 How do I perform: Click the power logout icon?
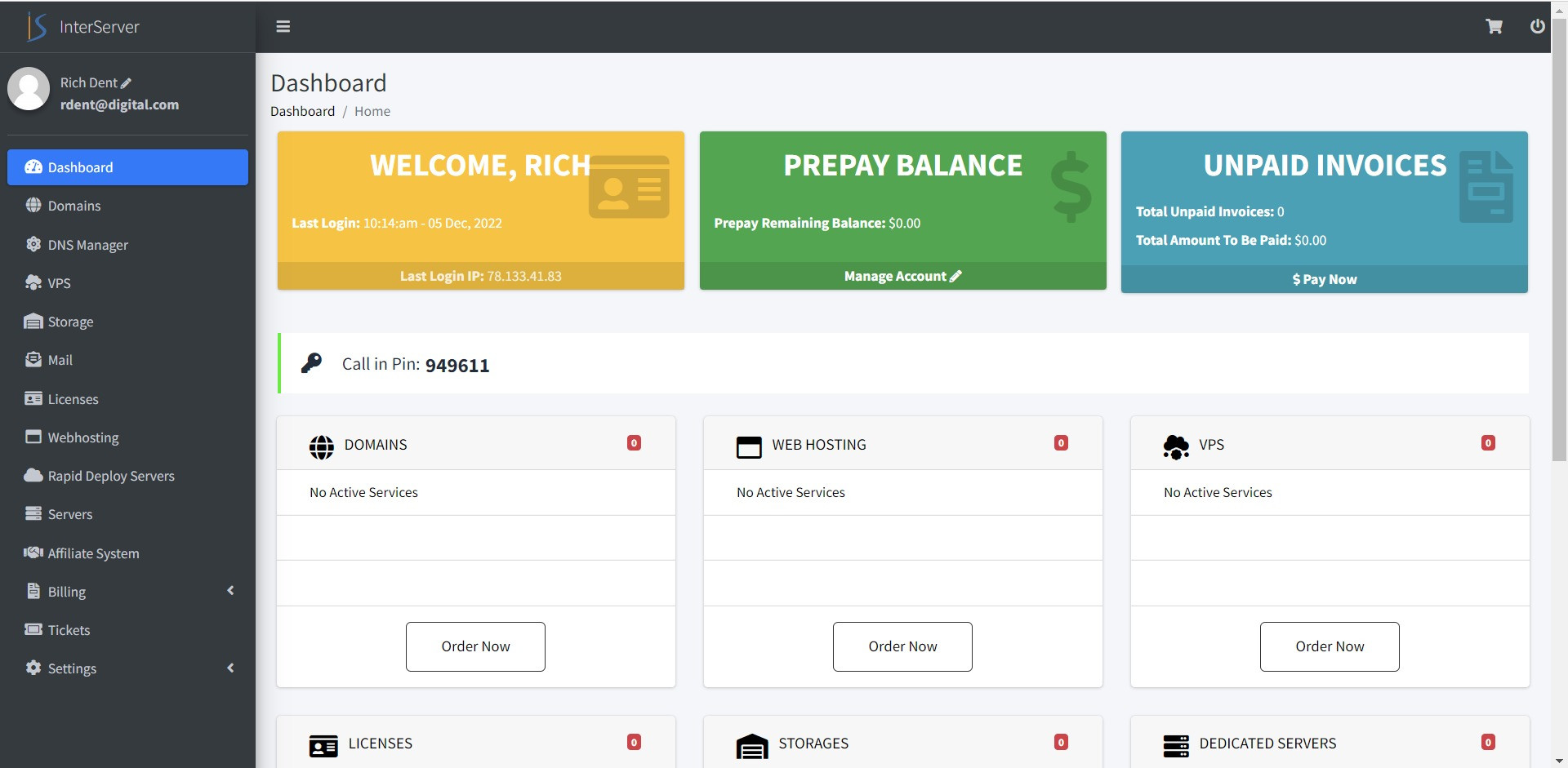(x=1537, y=27)
